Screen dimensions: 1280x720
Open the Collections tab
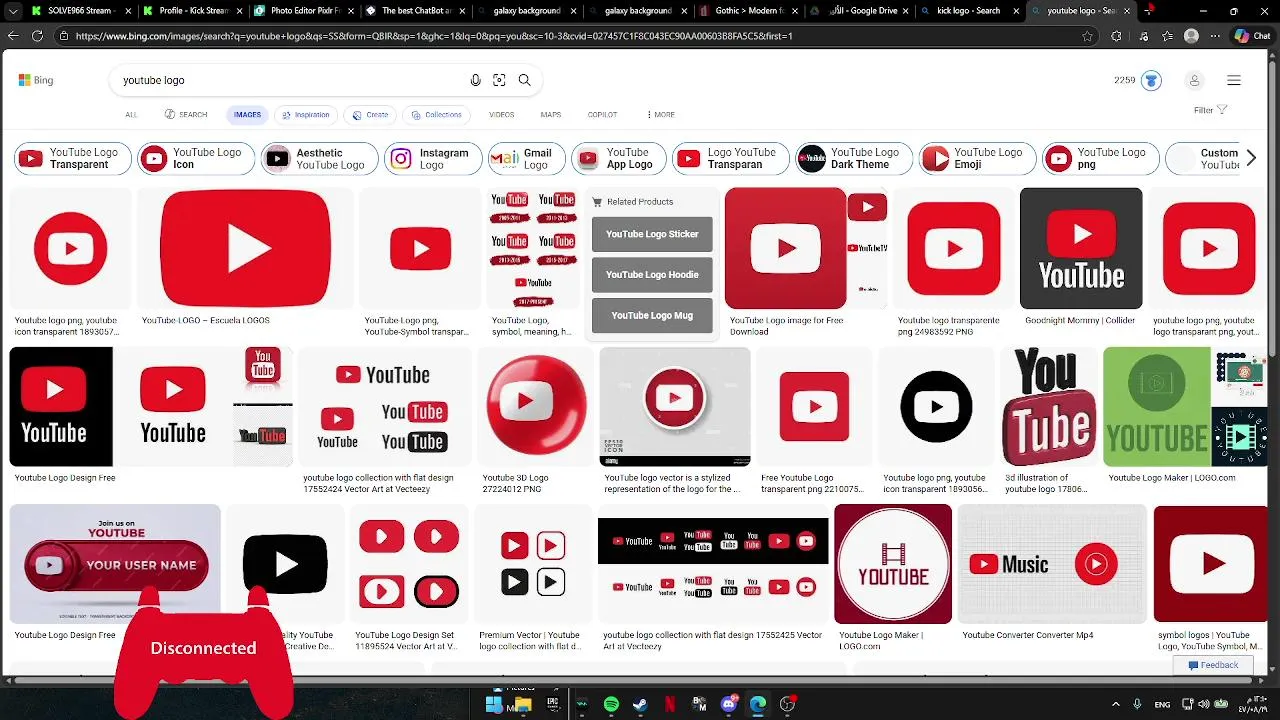[437, 115]
